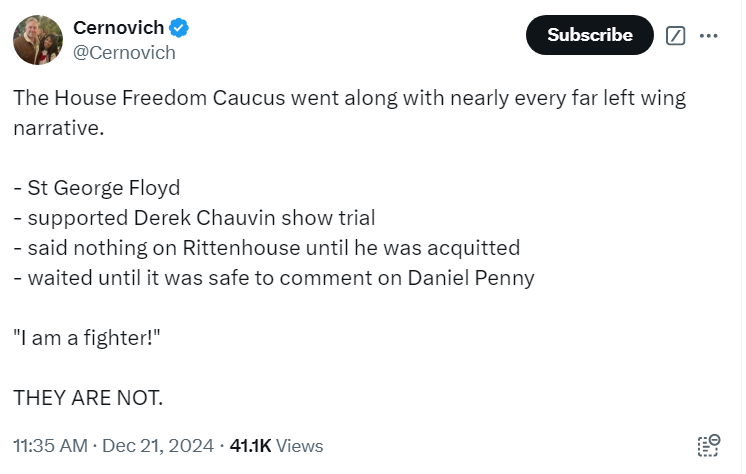The height and width of the screenshot is (474, 746).
Task: Click the Dec 21, 2024 date
Action: pos(159,448)
